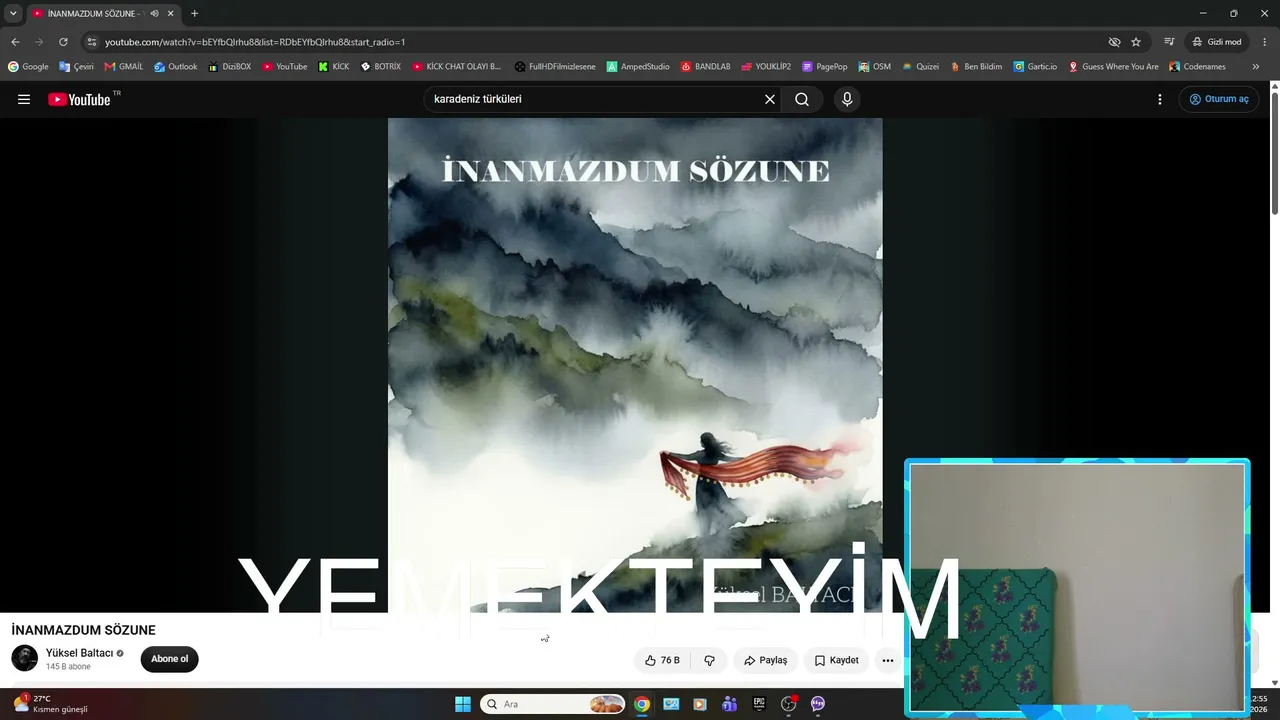Viewport: 1280px width, 720px height.
Task: Open the BOTRİX bookmark
Action: coord(381,67)
